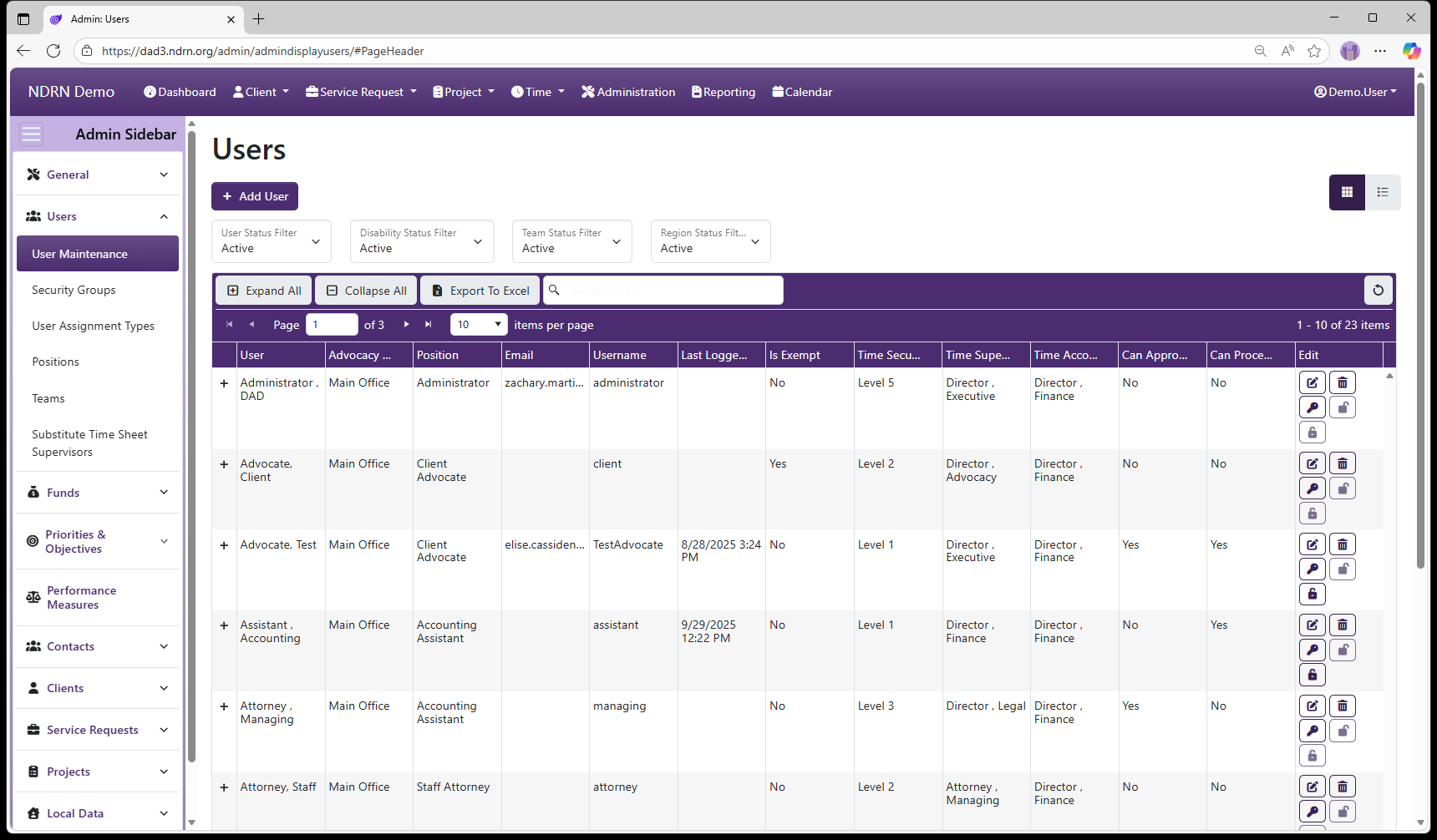Edit the Attorney, Managing user

tap(1313, 706)
